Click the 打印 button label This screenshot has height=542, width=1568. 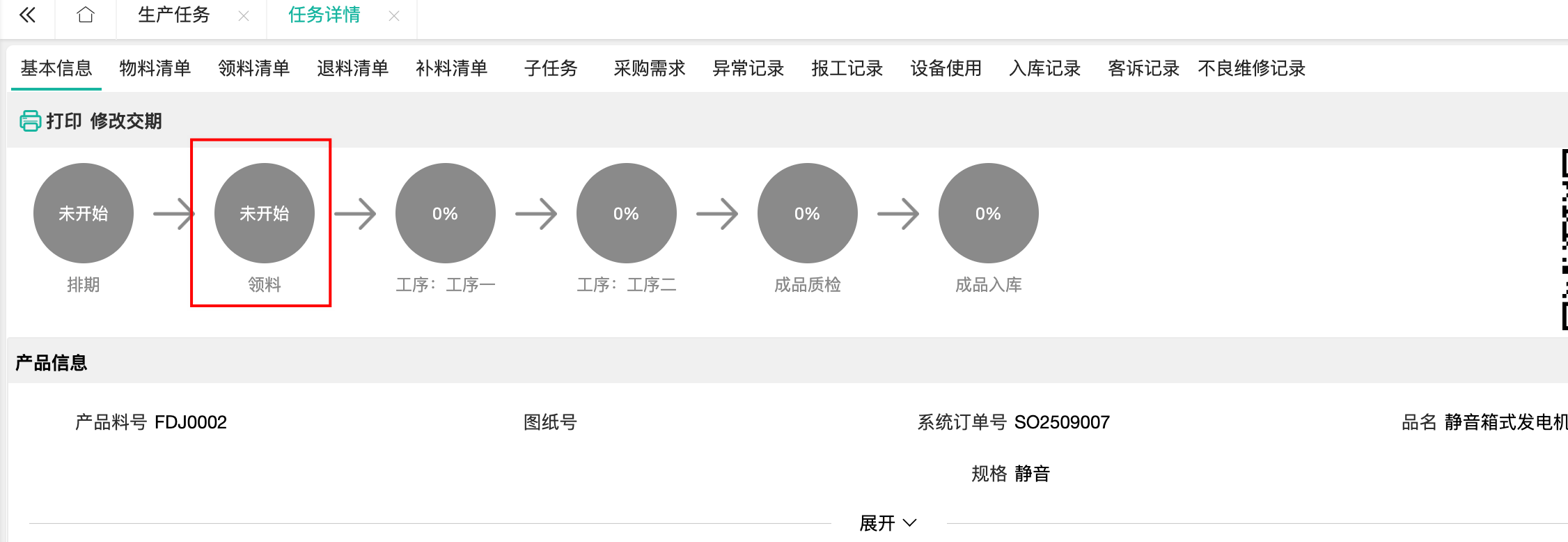(x=64, y=121)
